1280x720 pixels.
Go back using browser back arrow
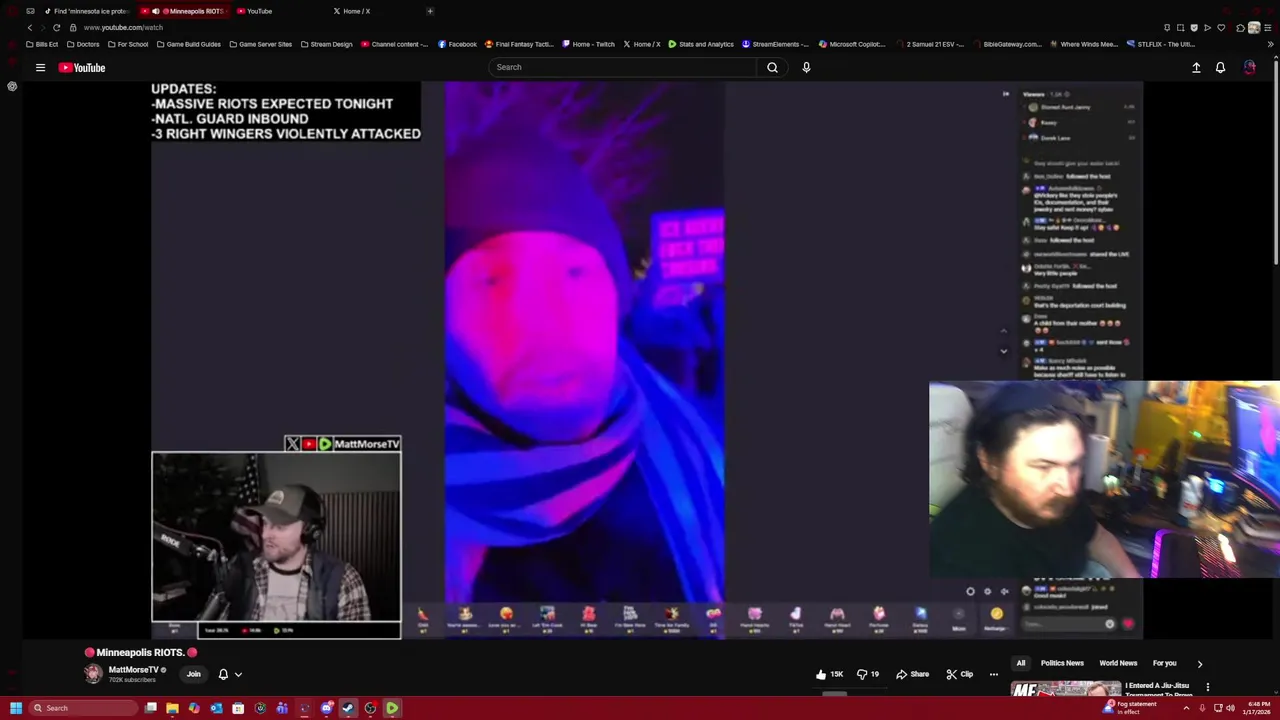(x=30, y=27)
